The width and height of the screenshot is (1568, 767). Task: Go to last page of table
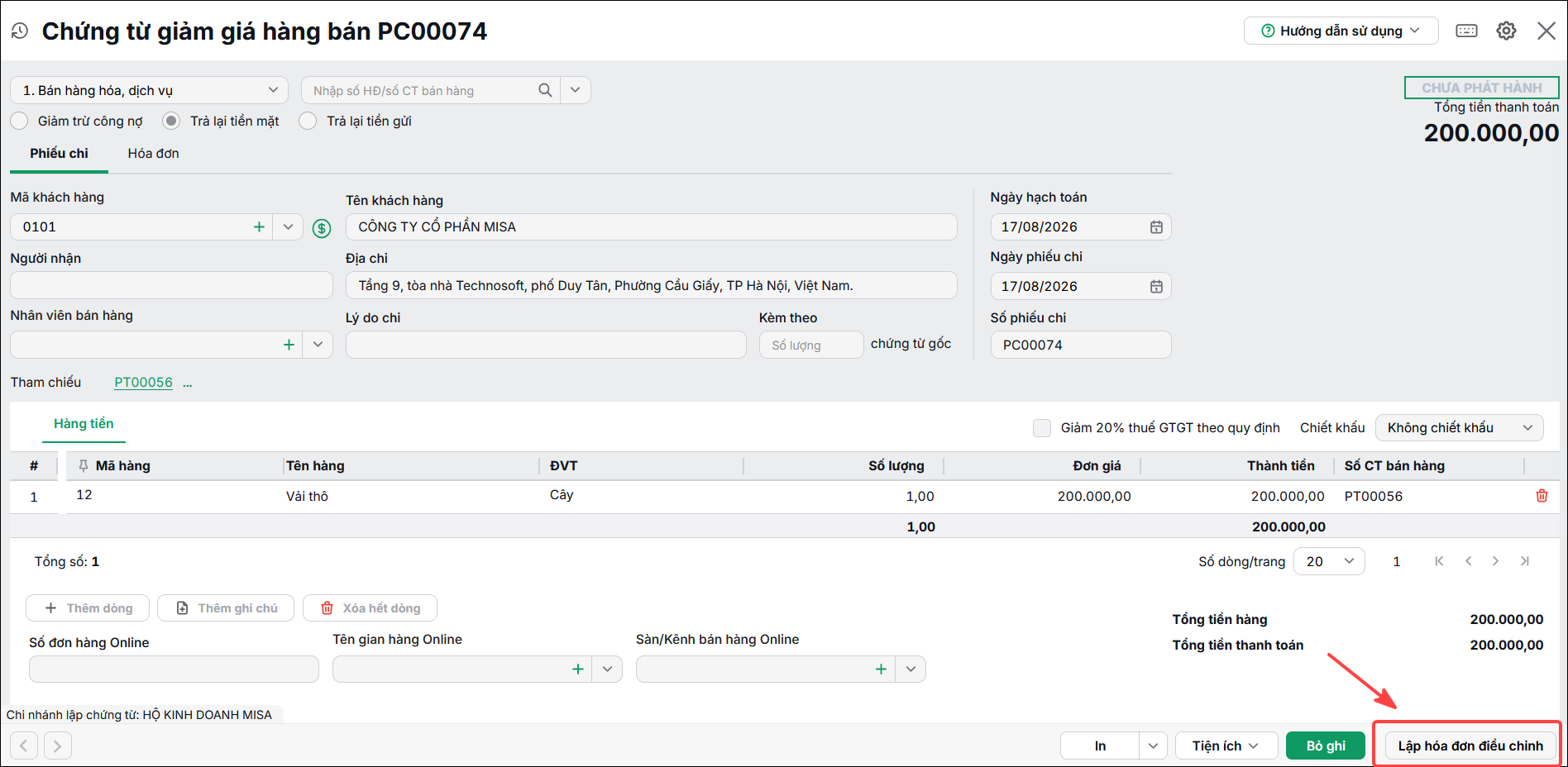(x=1524, y=561)
